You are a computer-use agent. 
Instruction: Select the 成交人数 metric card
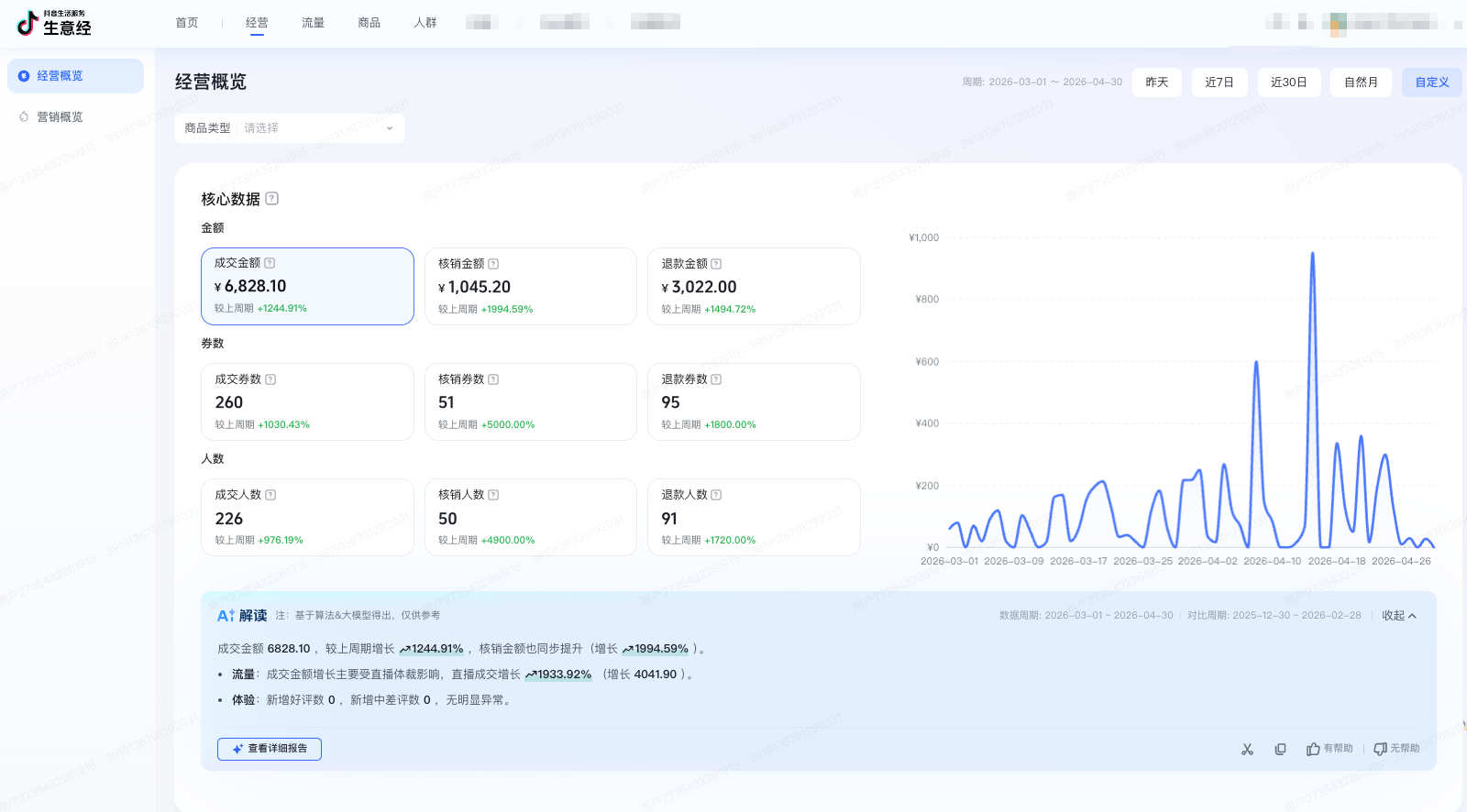[x=307, y=517]
